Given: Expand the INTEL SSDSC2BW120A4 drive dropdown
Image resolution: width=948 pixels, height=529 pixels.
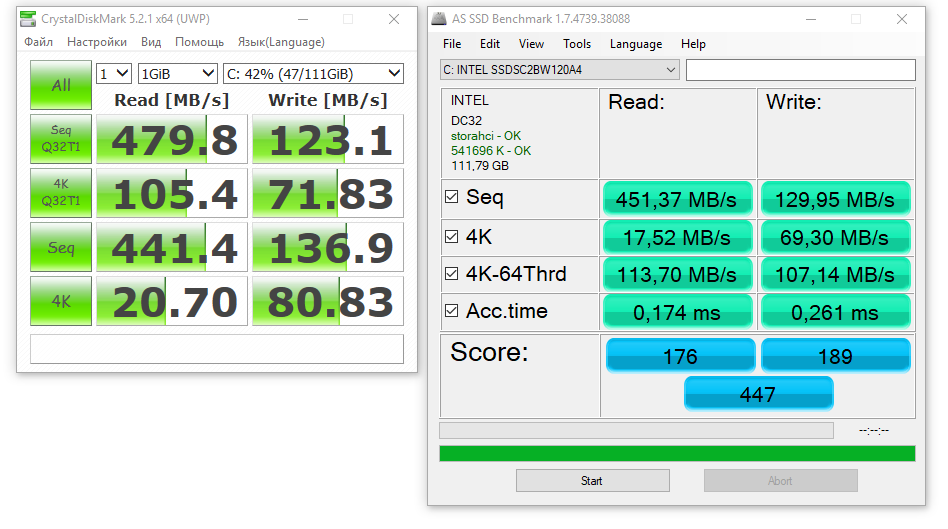Looking at the screenshot, I should click(560, 70).
